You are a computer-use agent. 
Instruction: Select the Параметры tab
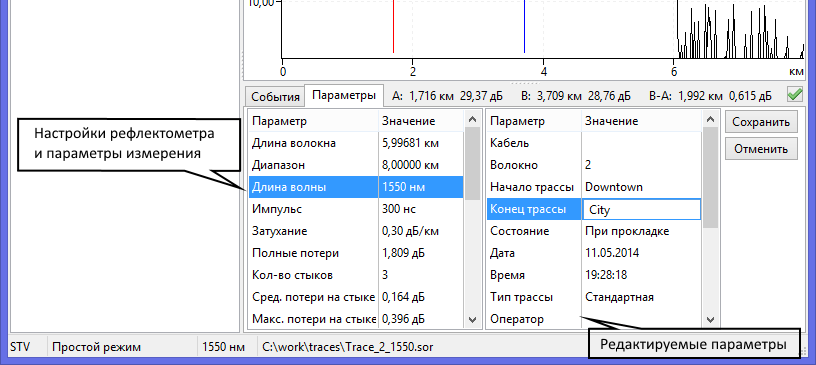[344, 96]
